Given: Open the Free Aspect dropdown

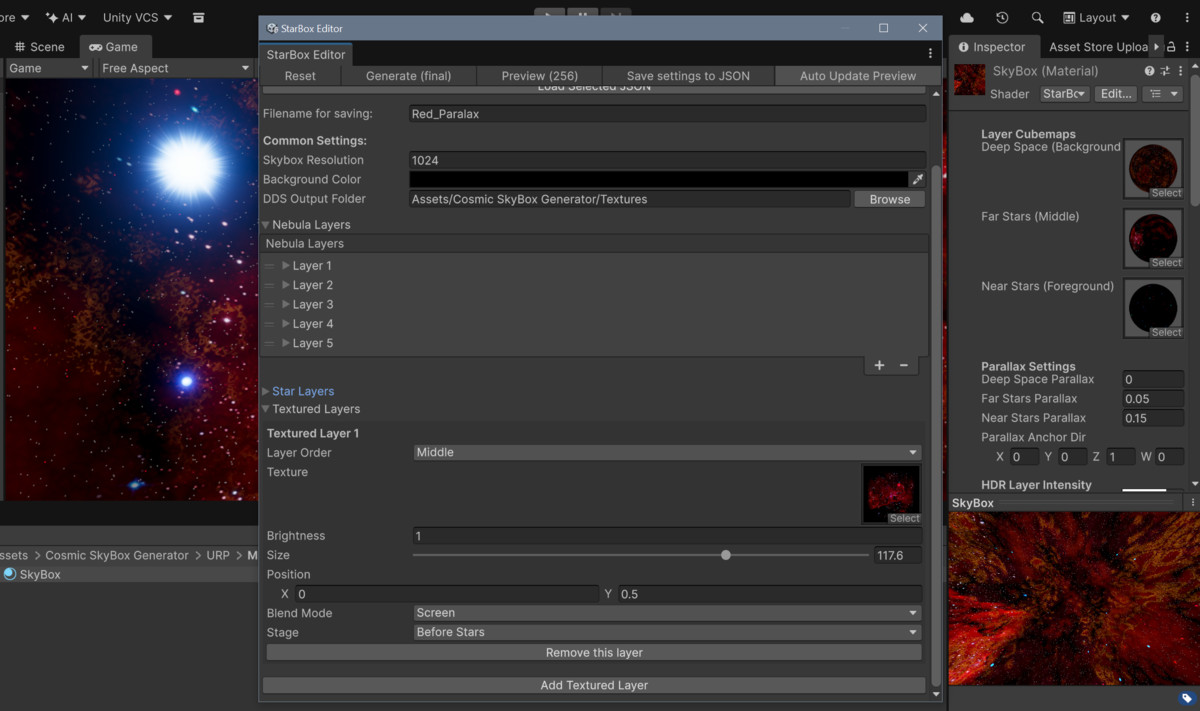Looking at the screenshot, I should tap(176, 68).
